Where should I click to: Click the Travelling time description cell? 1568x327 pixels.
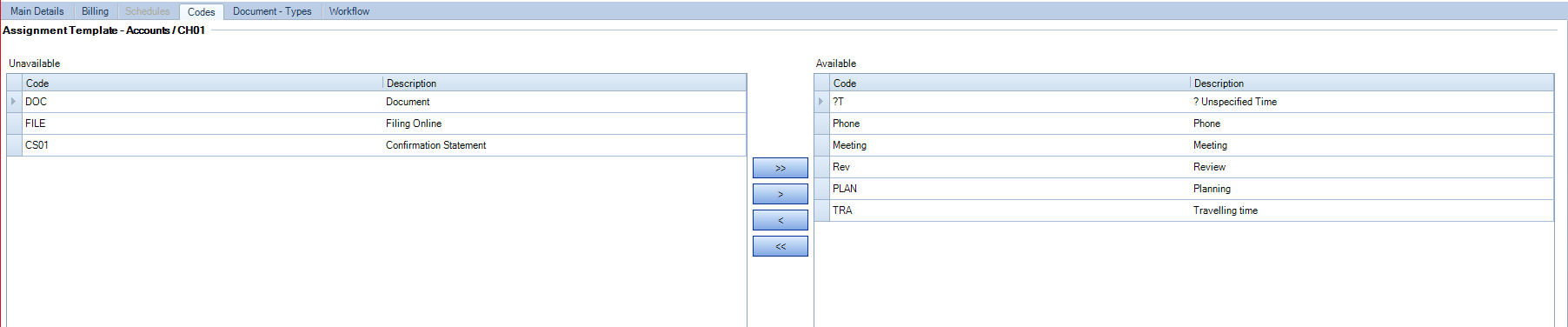1372,210
